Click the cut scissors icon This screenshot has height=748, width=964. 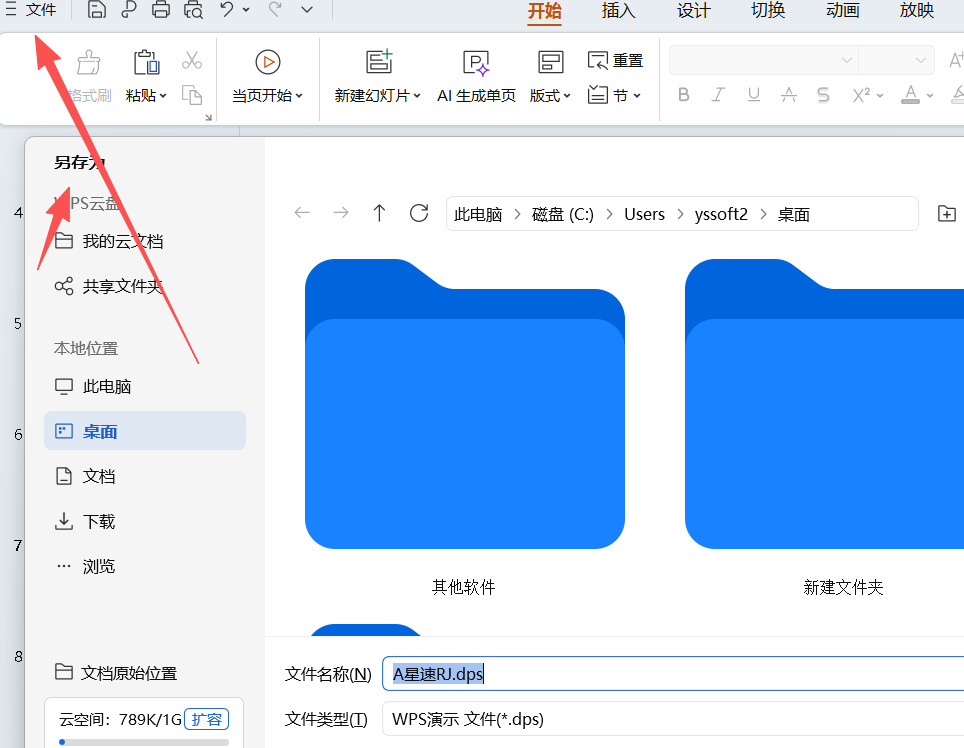tap(192, 60)
